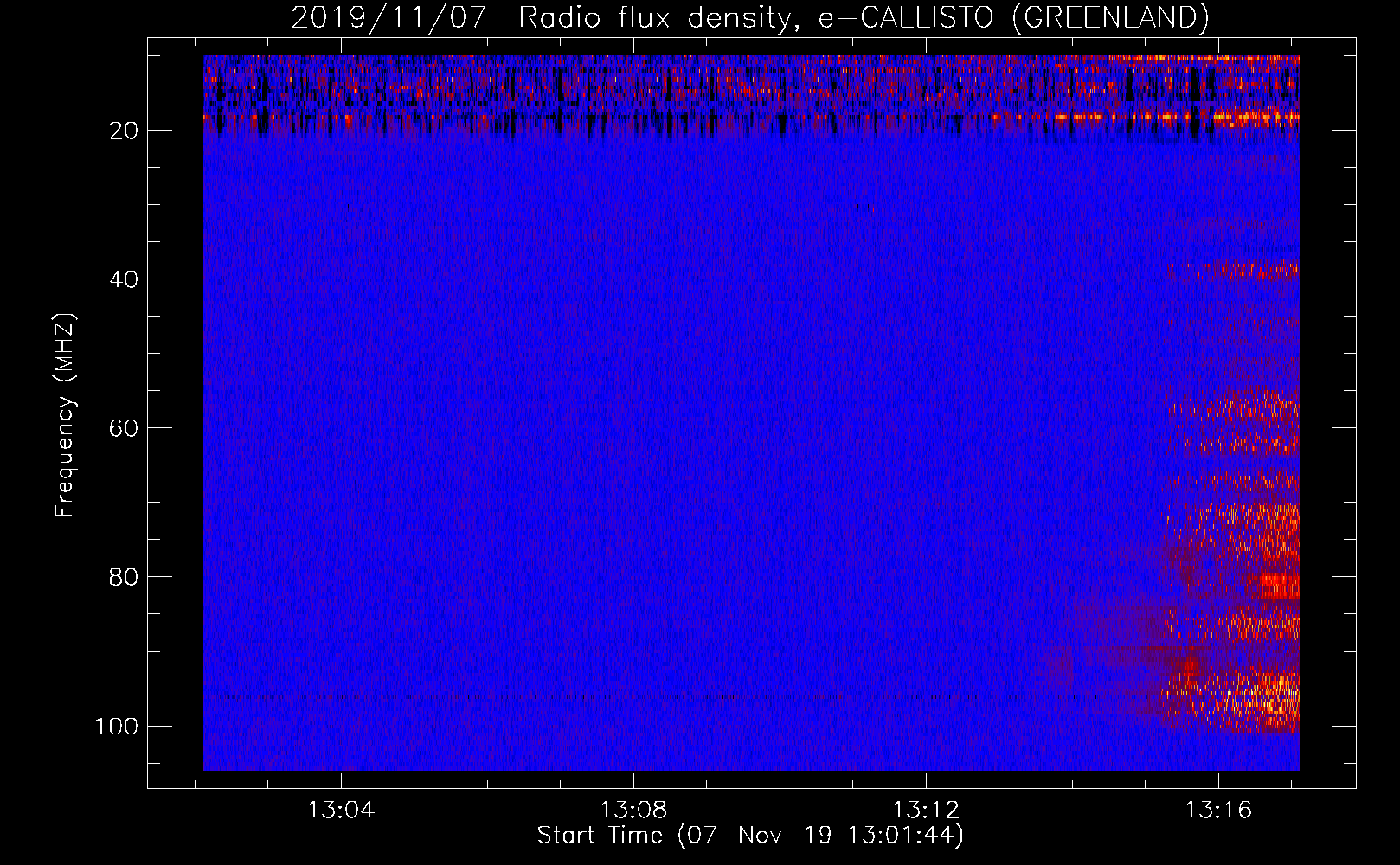Click the bright emission band near 80 MHz

(1279, 586)
